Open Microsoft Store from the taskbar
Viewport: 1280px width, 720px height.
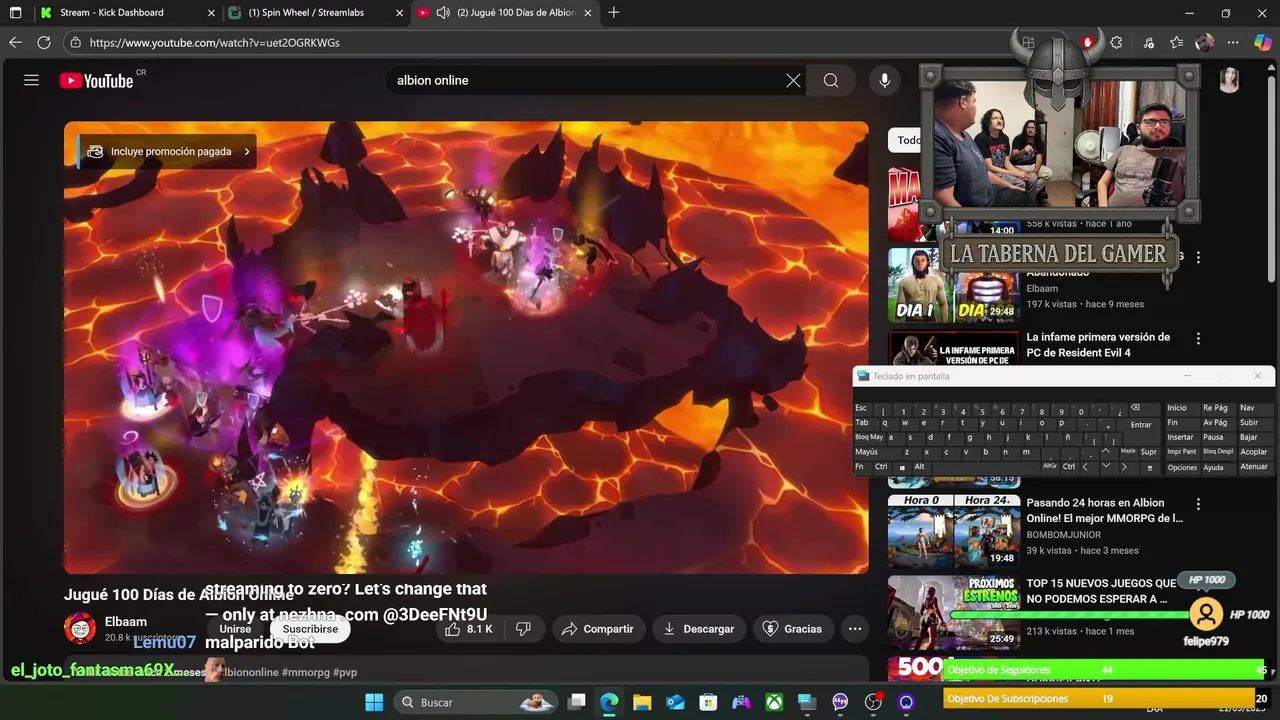(708, 702)
